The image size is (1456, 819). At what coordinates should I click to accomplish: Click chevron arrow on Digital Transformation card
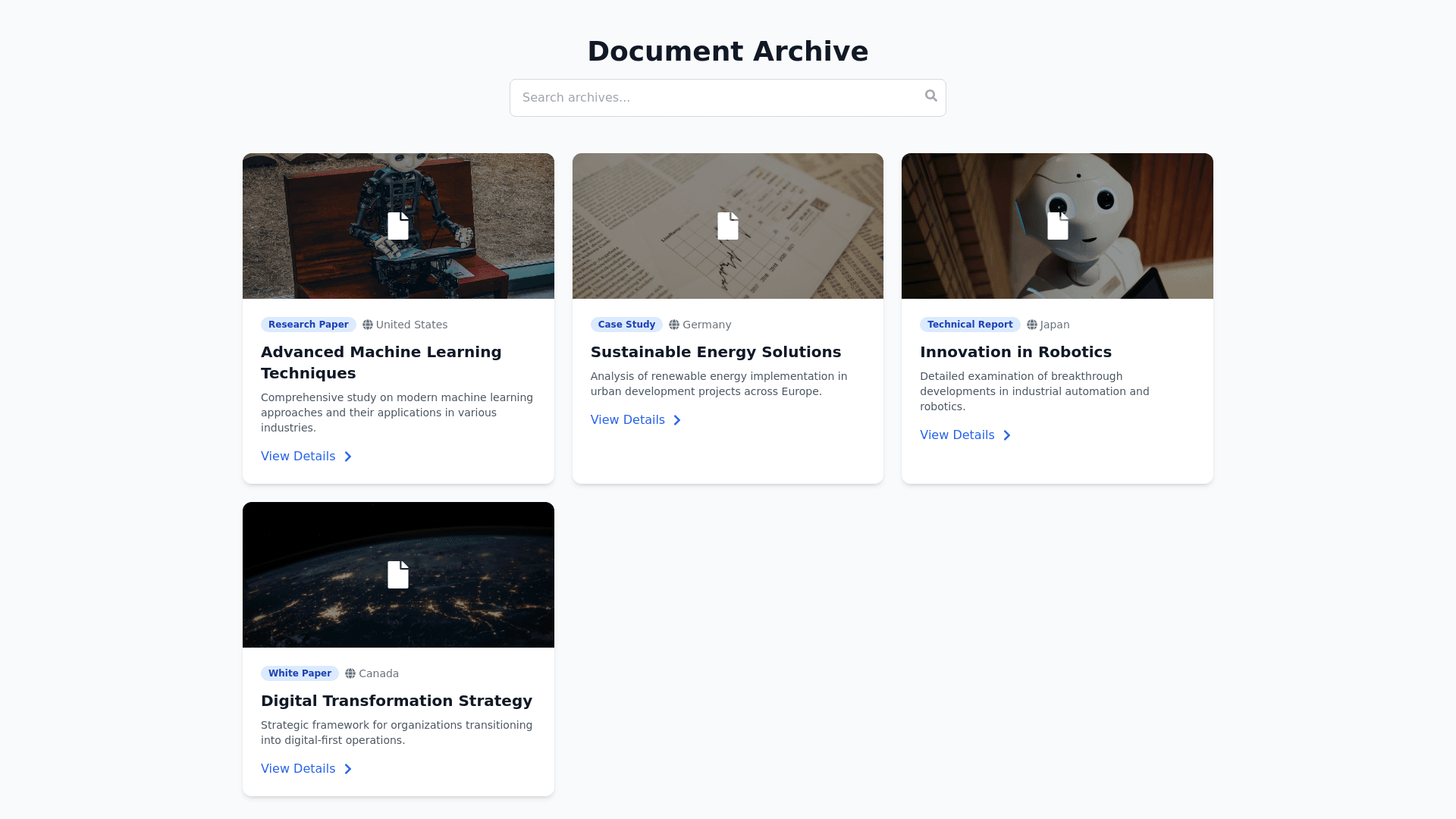pos(348,769)
